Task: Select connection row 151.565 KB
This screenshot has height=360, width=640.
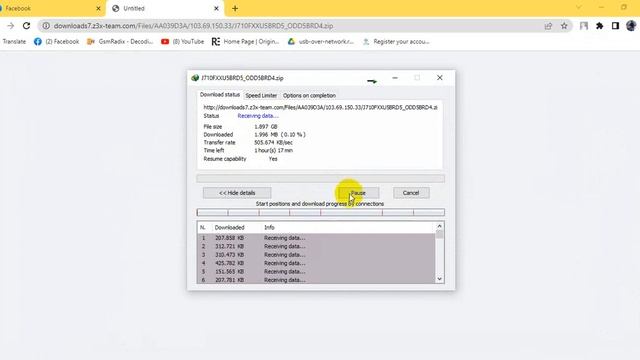Action: [316, 271]
